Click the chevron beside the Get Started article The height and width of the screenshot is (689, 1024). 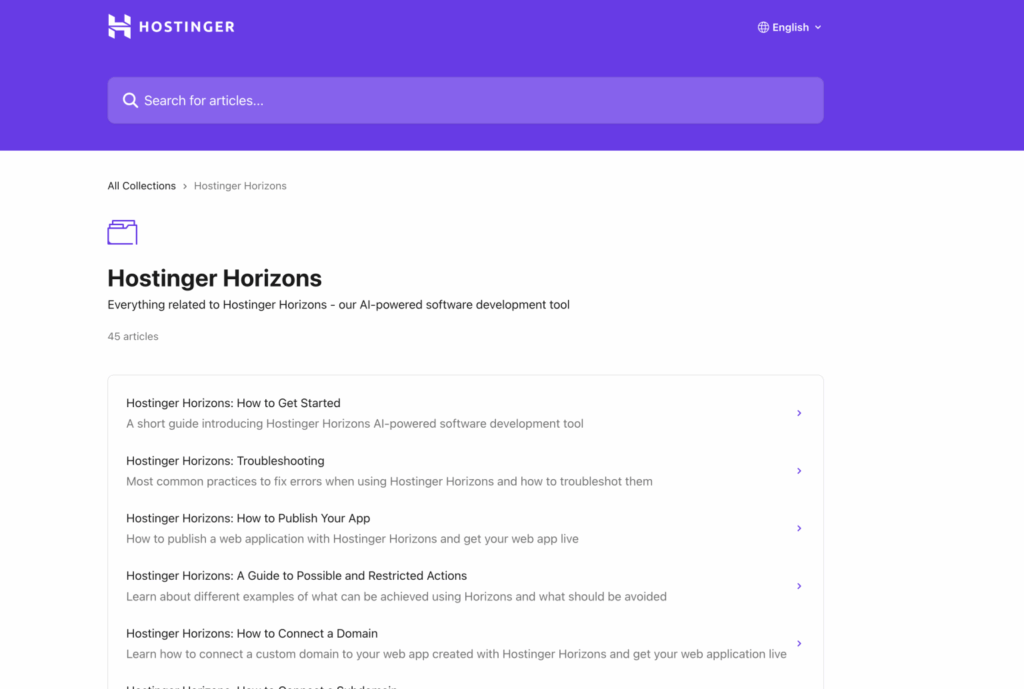click(798, 413)
